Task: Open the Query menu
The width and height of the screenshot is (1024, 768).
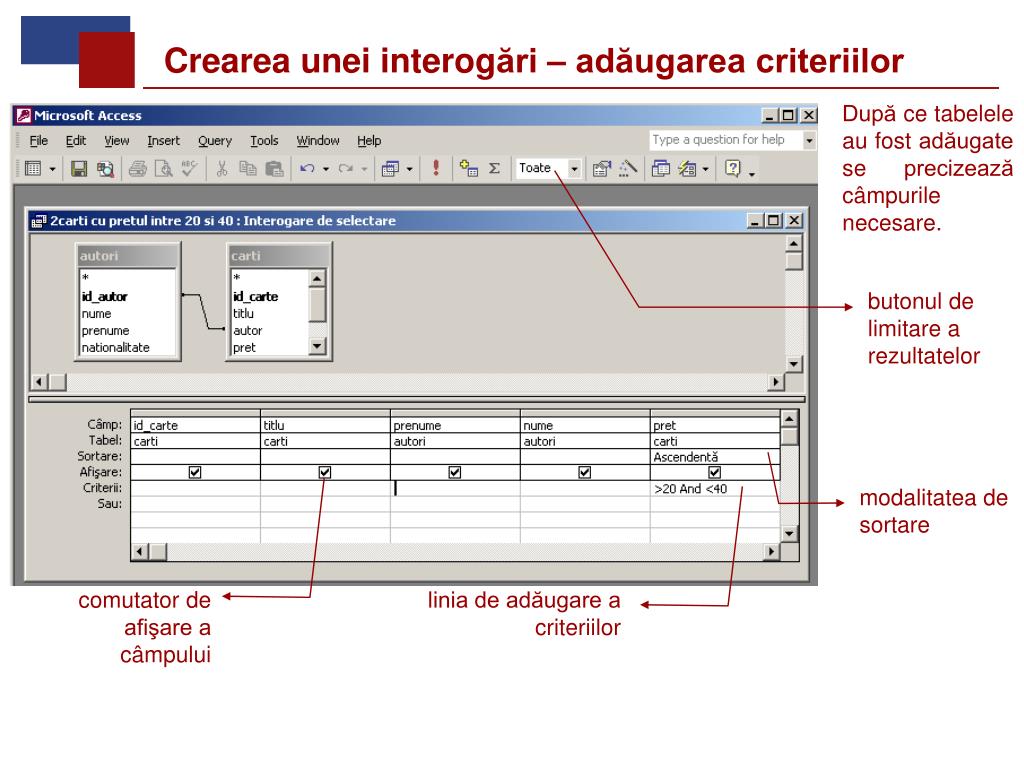Action: click(x=215, y=140)
